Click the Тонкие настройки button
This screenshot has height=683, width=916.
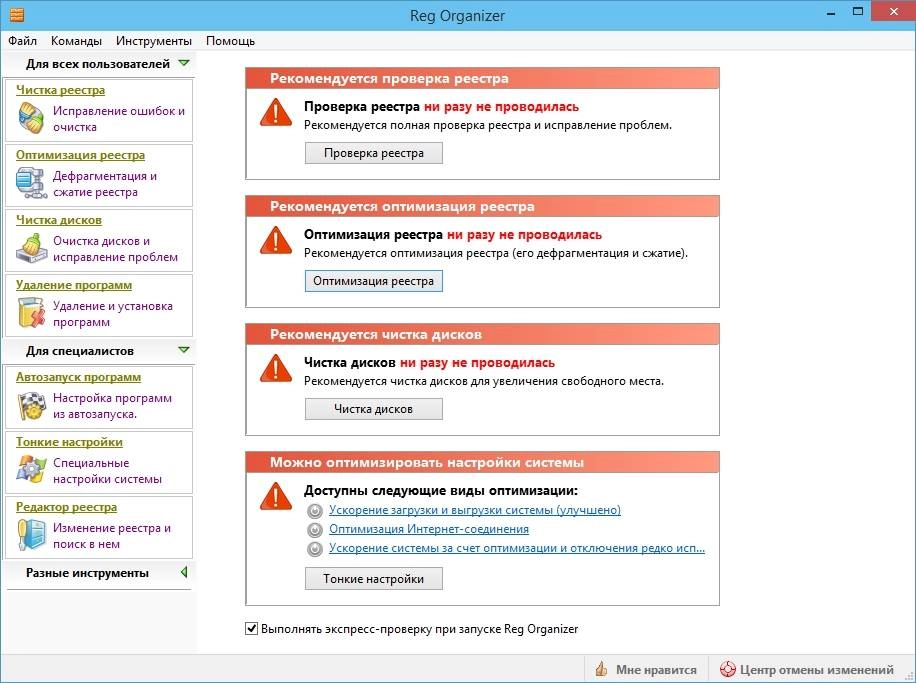(x=374, y=579)
